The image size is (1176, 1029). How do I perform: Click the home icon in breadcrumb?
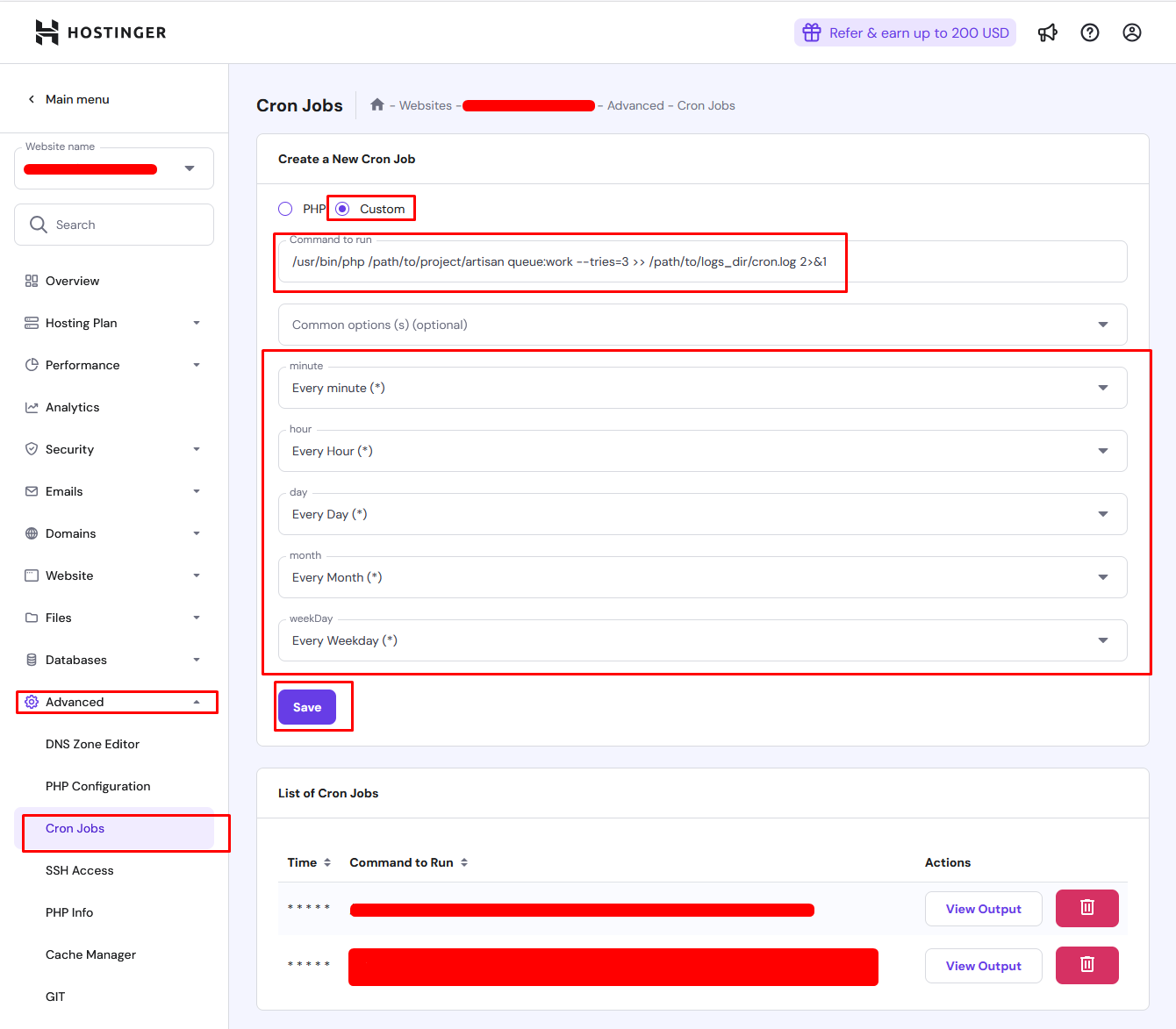pyautogui.click(x=377, y=105)
